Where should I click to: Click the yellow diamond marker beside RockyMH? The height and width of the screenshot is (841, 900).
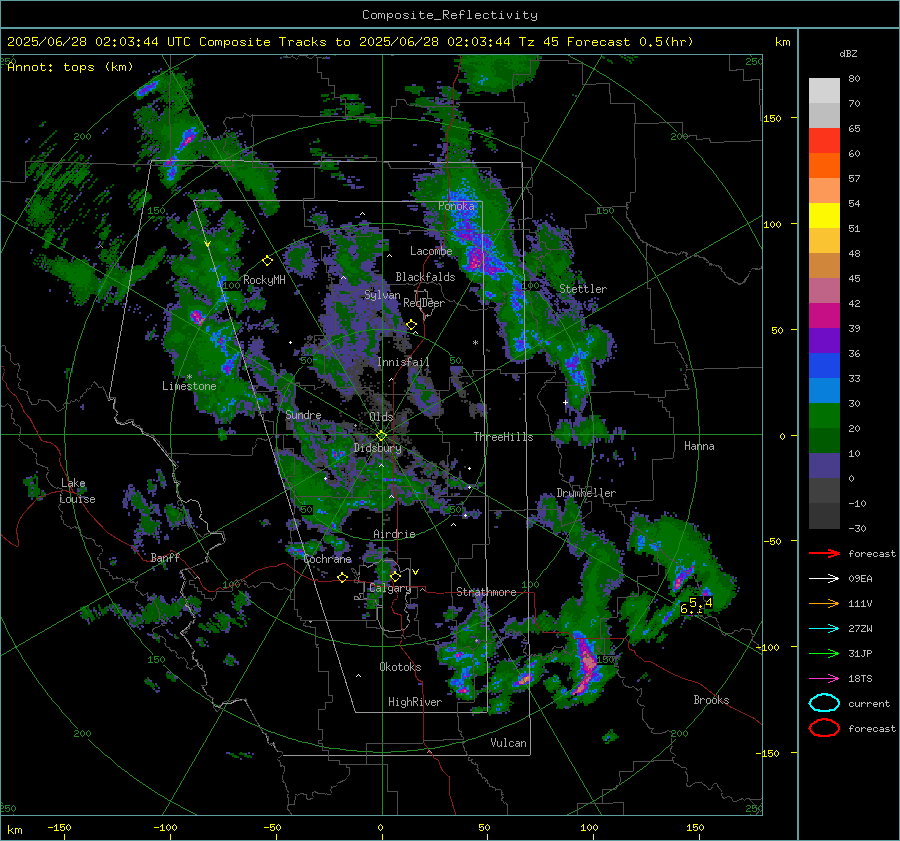tap(267, 261)
